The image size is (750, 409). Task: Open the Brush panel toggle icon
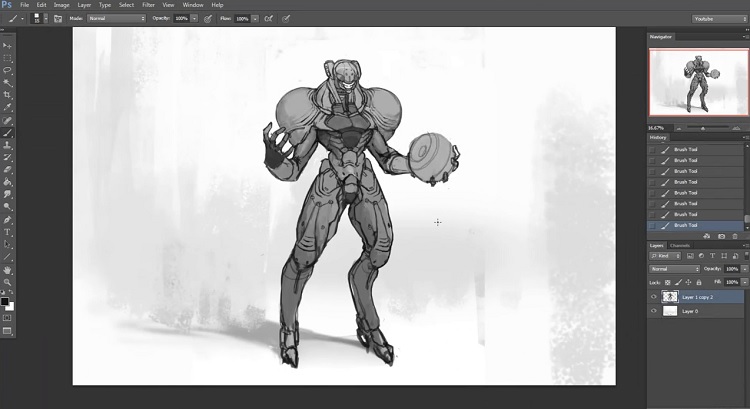[x=56, y=18]
